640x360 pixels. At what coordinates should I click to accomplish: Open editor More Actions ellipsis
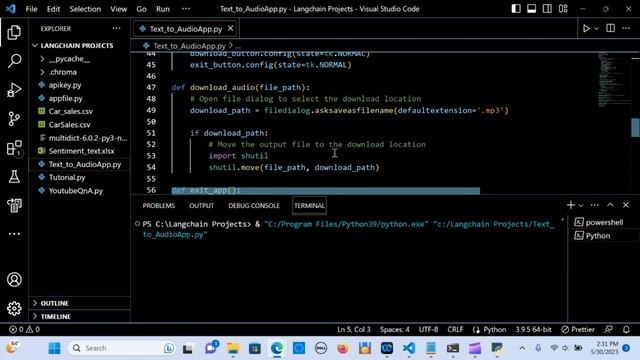(x=626, y=28)
